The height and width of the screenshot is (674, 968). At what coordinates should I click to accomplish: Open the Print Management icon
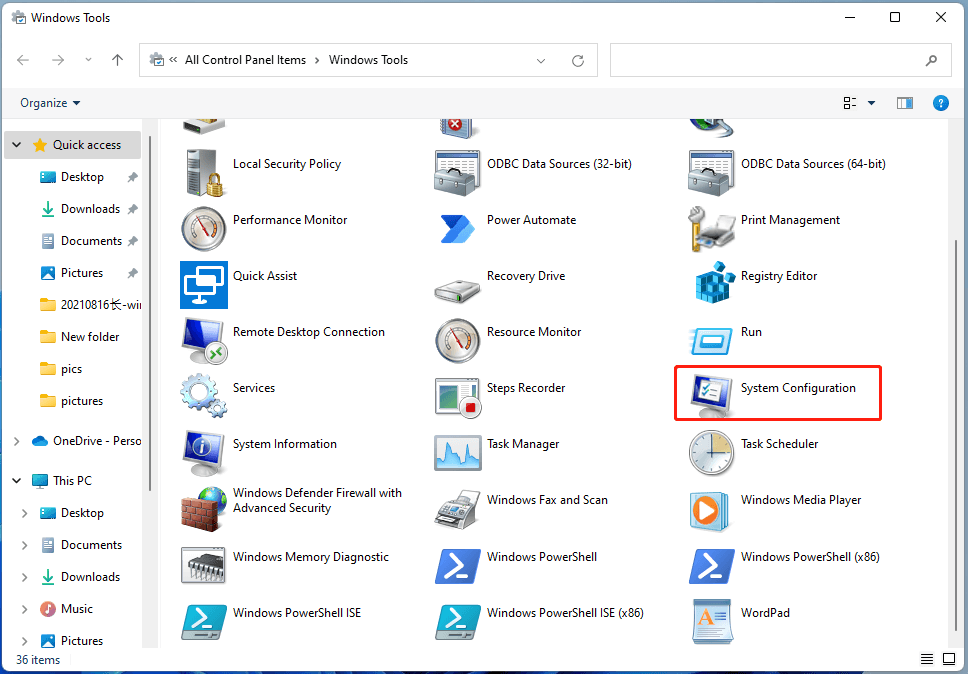point(711,229)
